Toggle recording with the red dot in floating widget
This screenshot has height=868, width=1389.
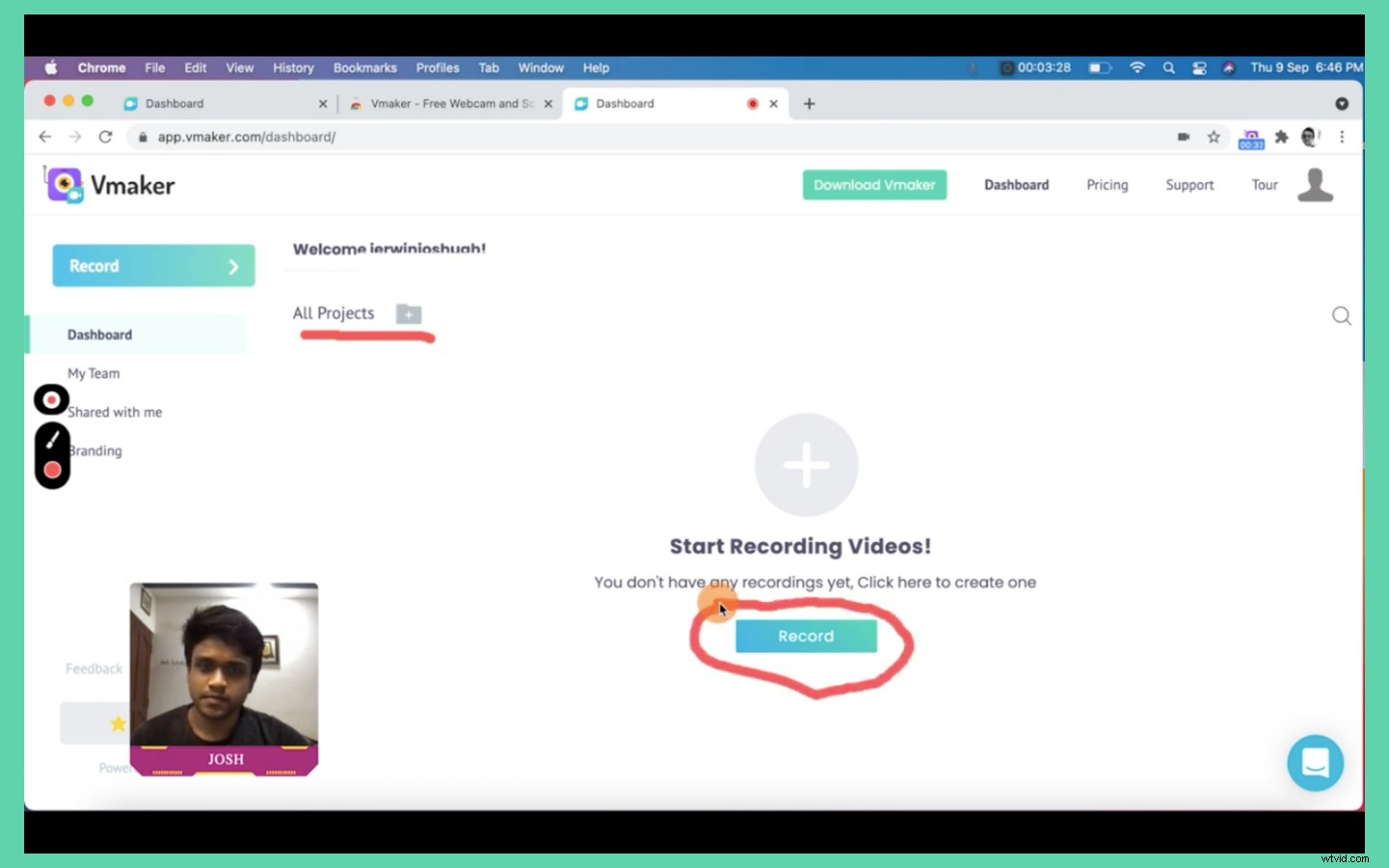52,470
